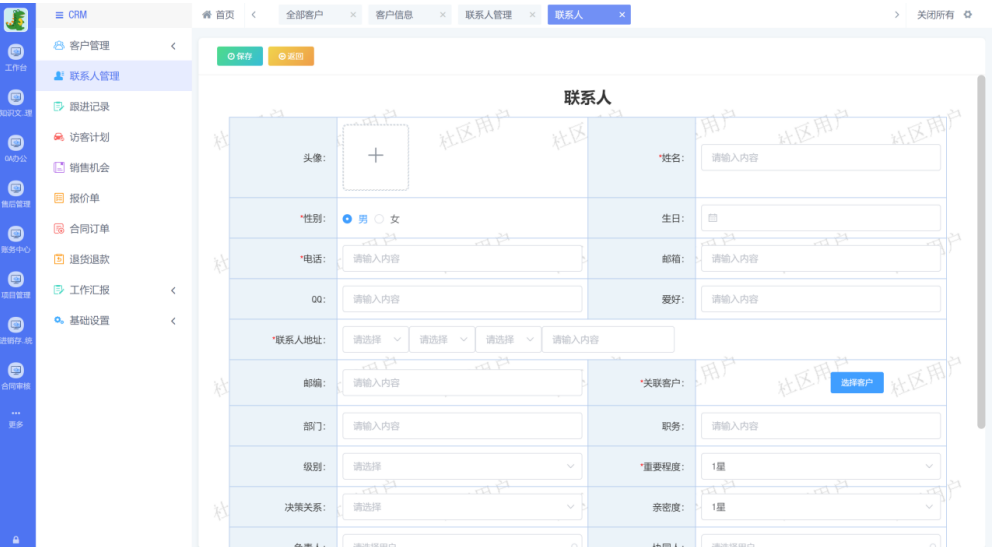This screenshot has height=547, width=994.
Task: Click the vertical scrollbar on the form
Action: [980, 240]
